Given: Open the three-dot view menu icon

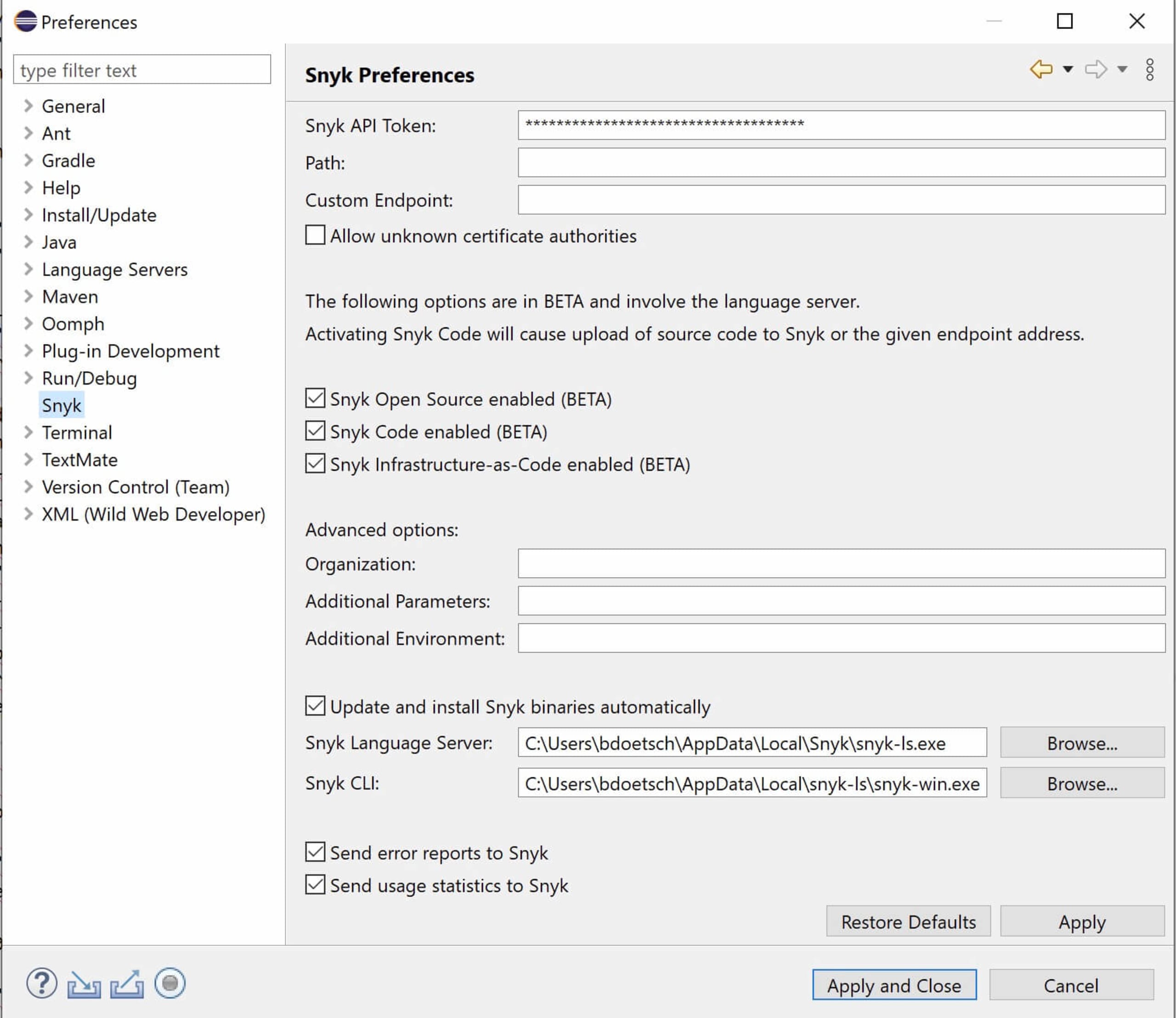Looking at the screenshot, I should (1149, 69).
